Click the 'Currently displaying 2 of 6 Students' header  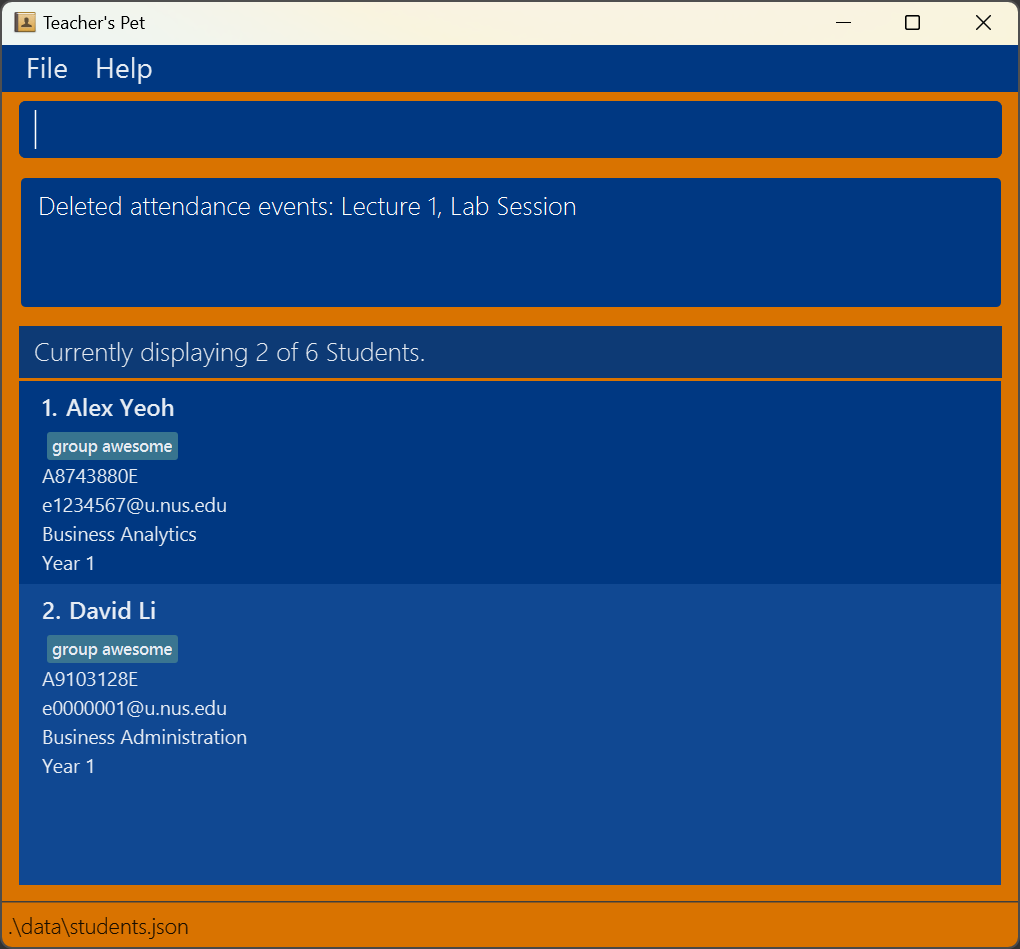click(229, 353)
